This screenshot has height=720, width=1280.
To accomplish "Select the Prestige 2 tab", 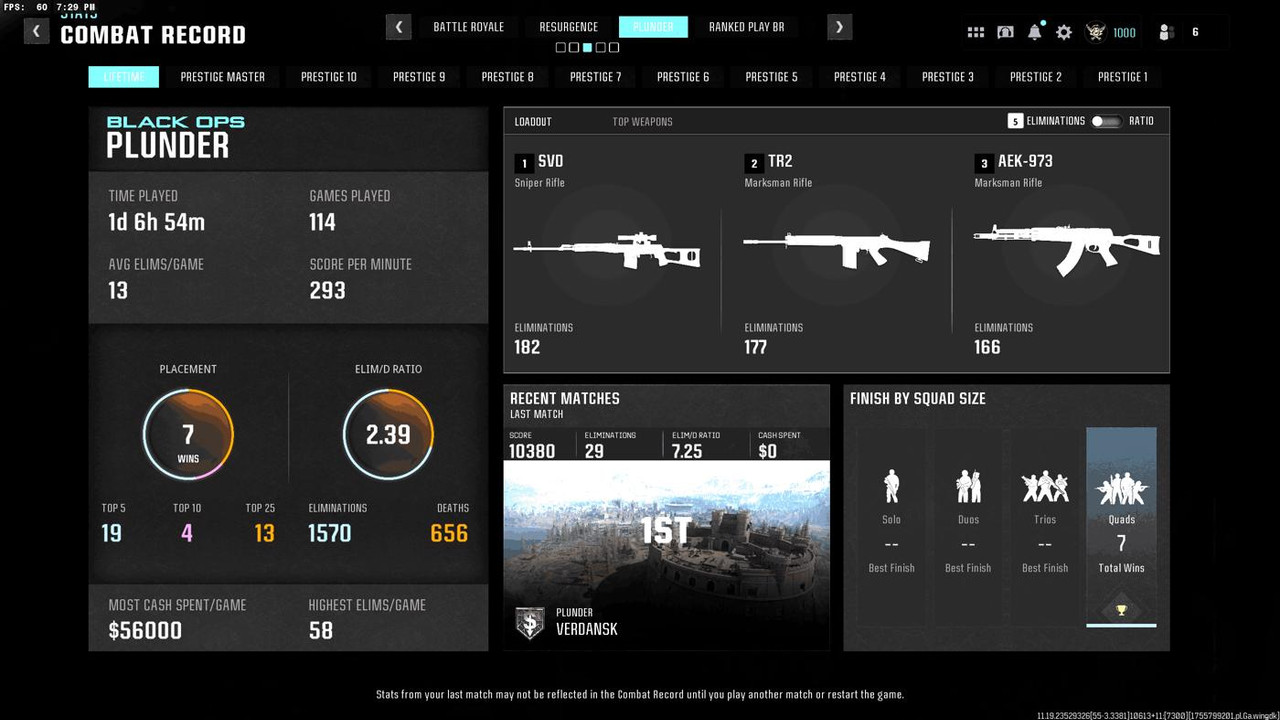I will point(1035,77).
